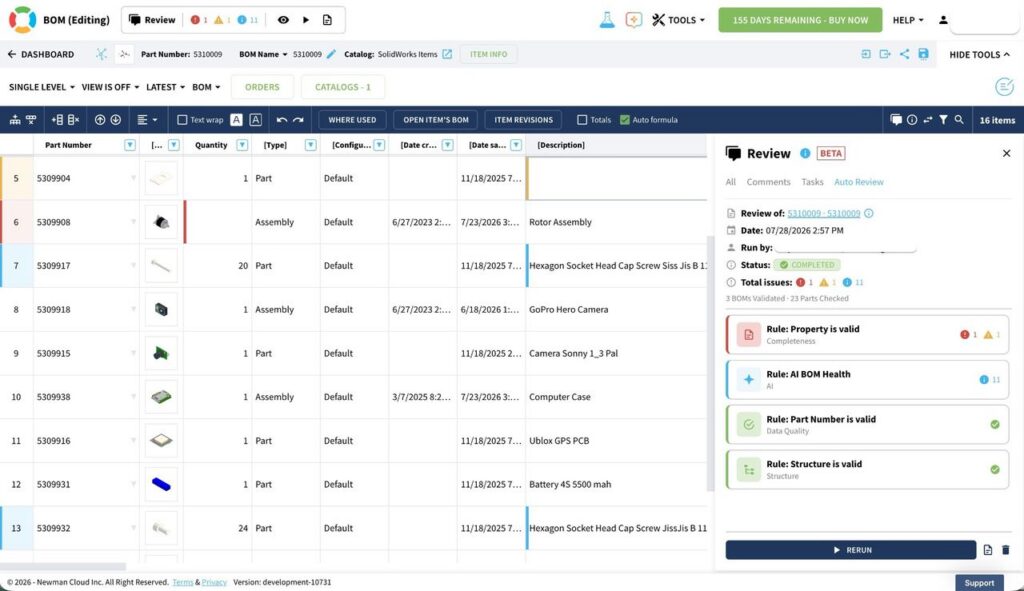1024x591 pixels.
Task: Click the import icon in top toolbar
Action: (866, 54)
